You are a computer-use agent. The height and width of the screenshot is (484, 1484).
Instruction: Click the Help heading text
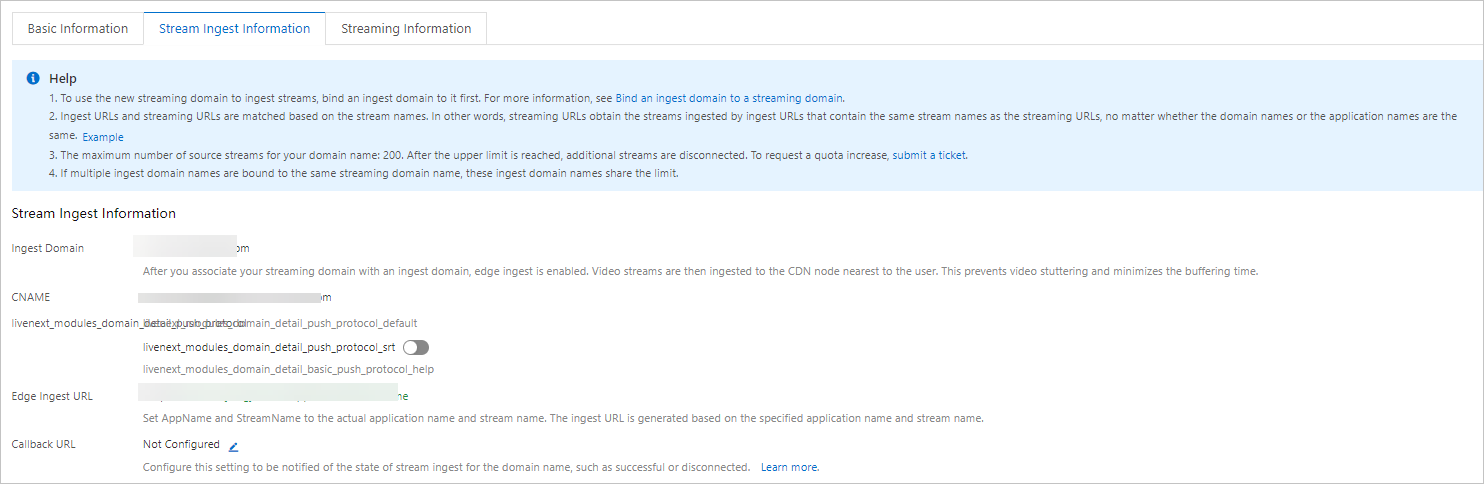[63, 78]
